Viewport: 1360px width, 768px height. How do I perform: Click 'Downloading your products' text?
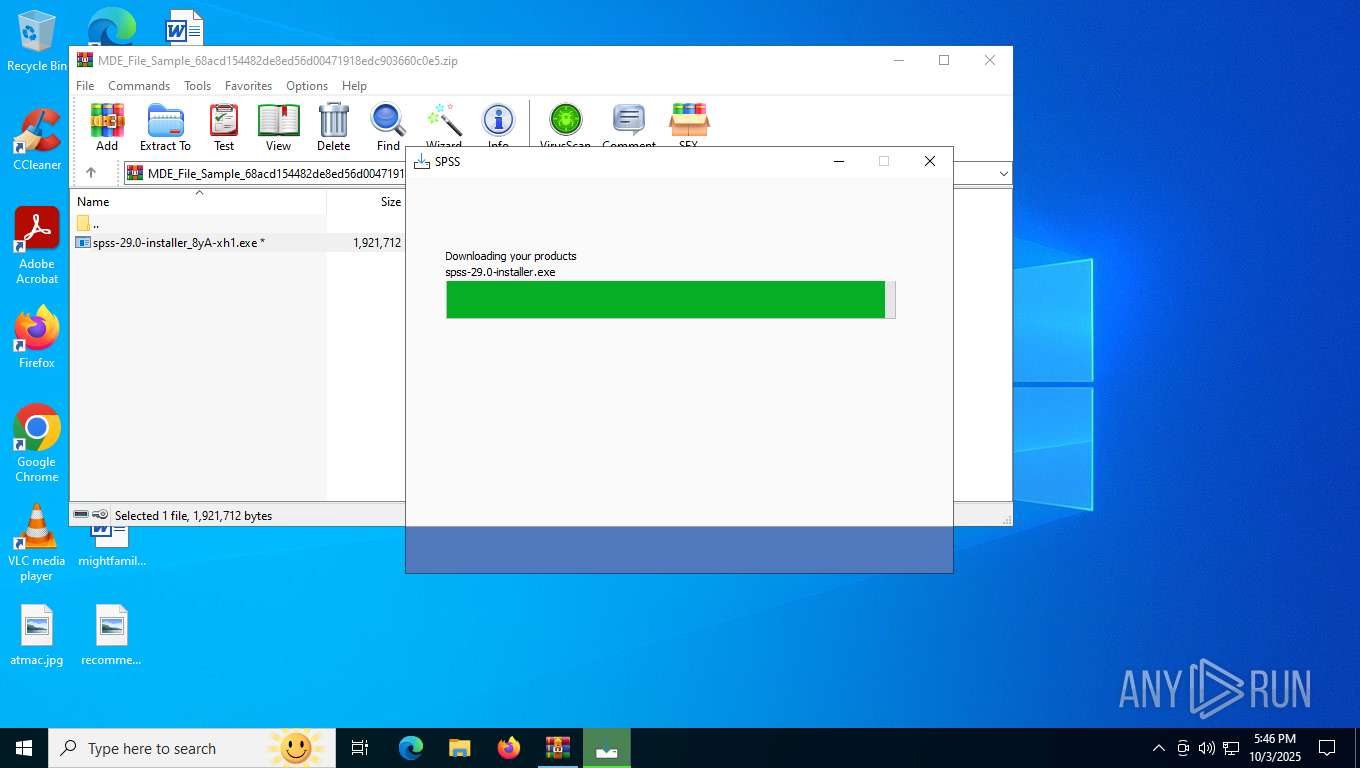[511, 256]
